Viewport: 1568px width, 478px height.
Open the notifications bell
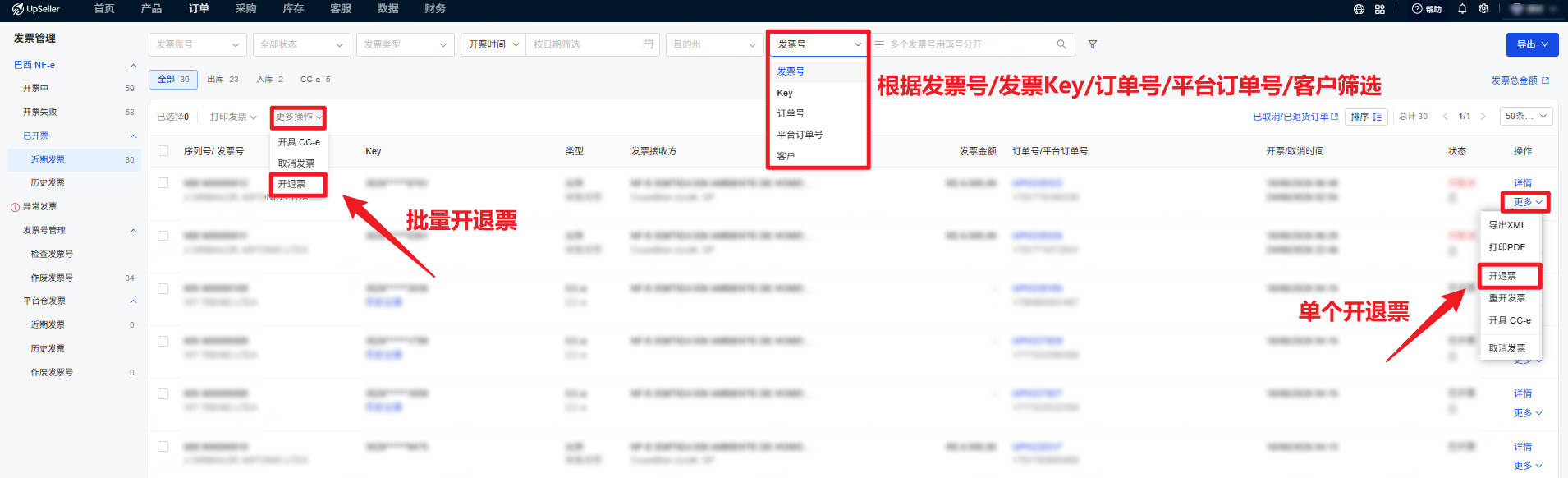tap(1462, 9)
